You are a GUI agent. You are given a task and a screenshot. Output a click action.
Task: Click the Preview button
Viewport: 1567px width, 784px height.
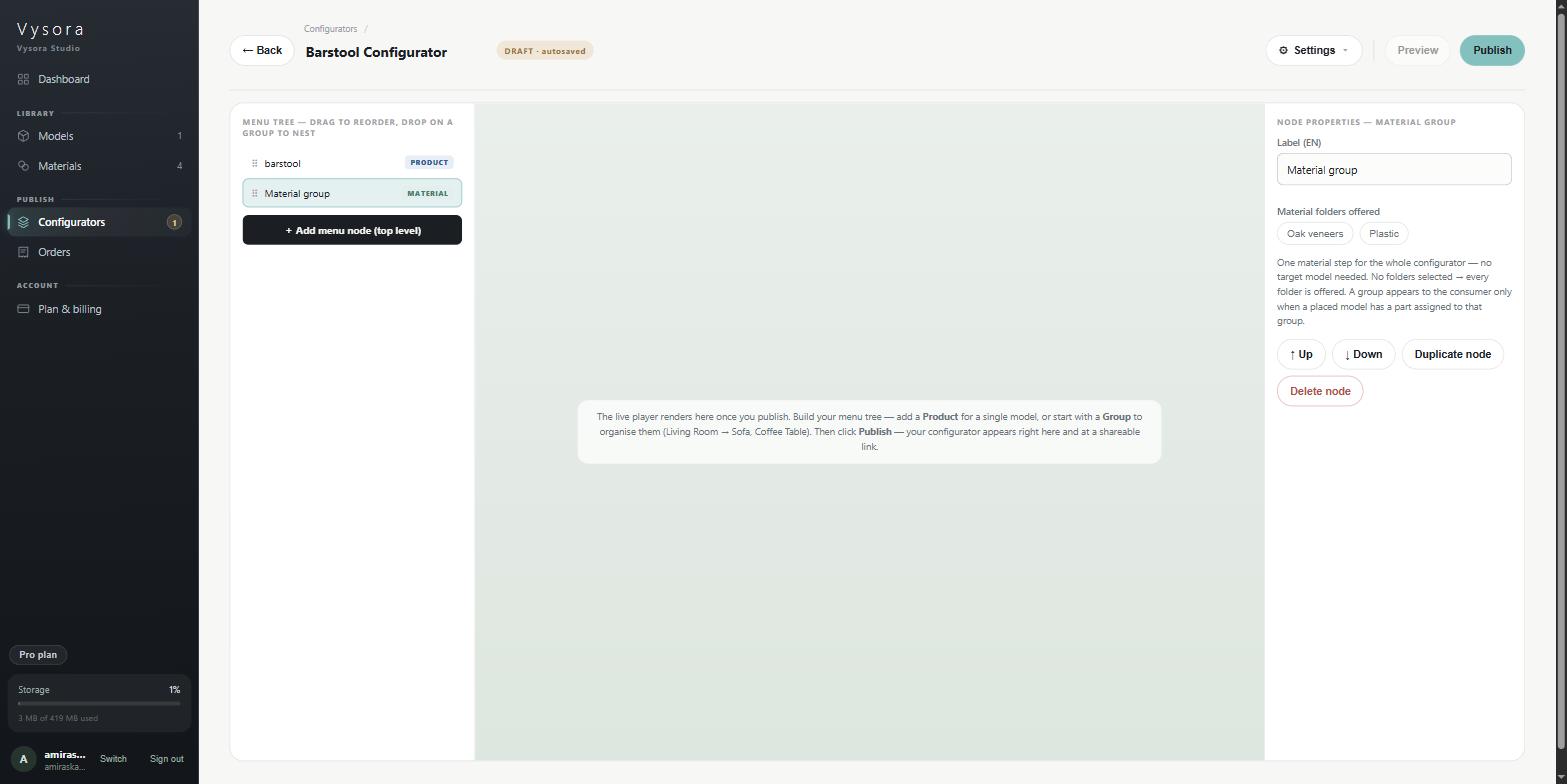pos(1417,50)
